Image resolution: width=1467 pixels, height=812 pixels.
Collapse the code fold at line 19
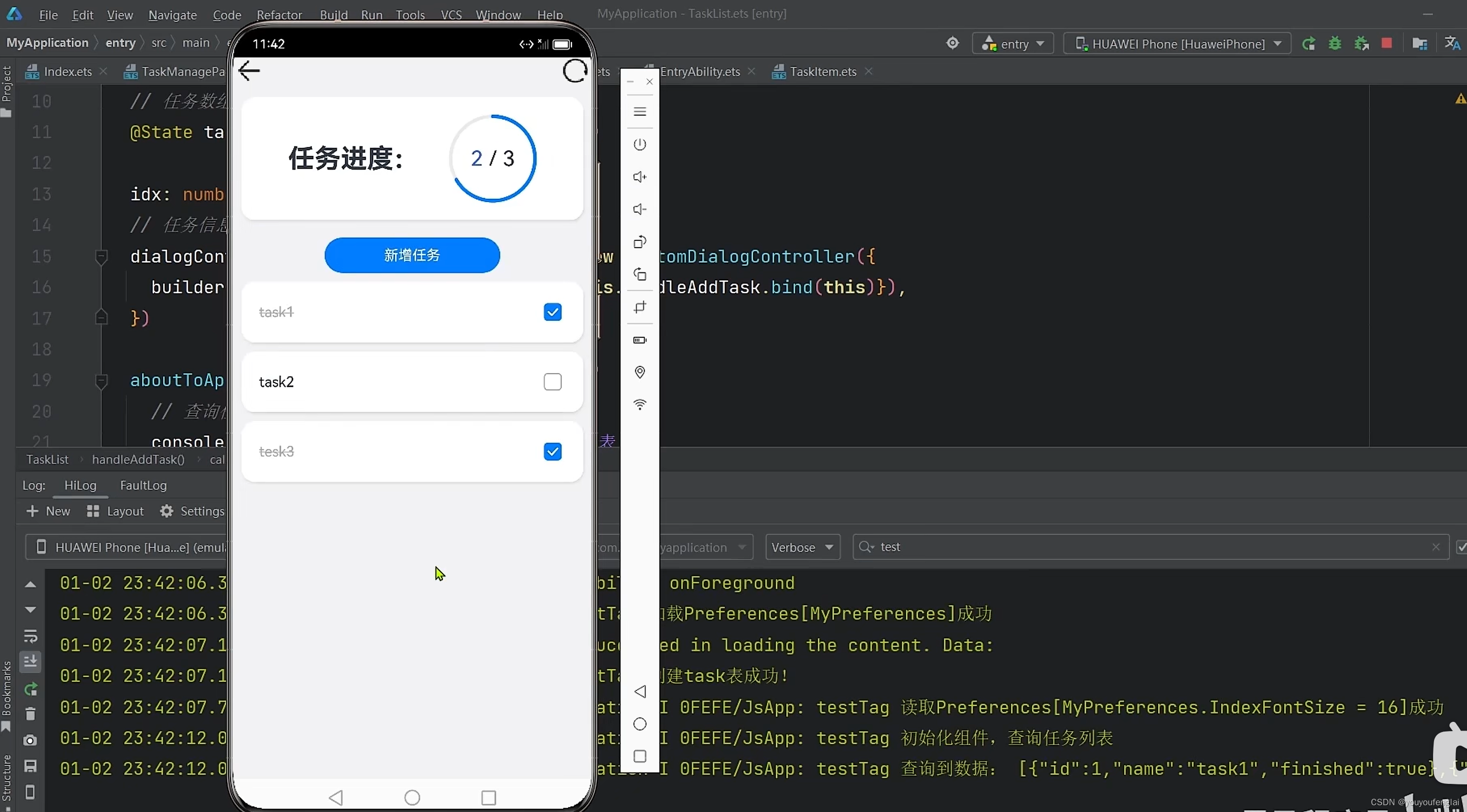101,381
